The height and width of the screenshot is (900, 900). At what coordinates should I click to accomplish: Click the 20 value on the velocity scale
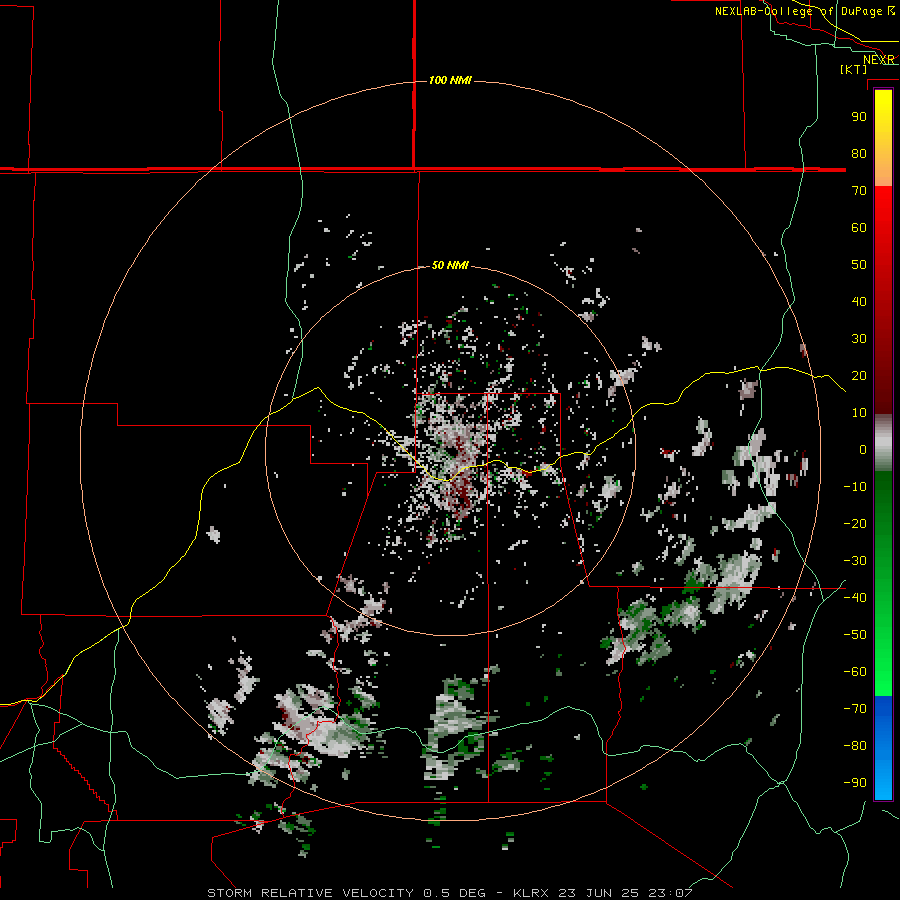pyautogui.click(x=859, y=375)
